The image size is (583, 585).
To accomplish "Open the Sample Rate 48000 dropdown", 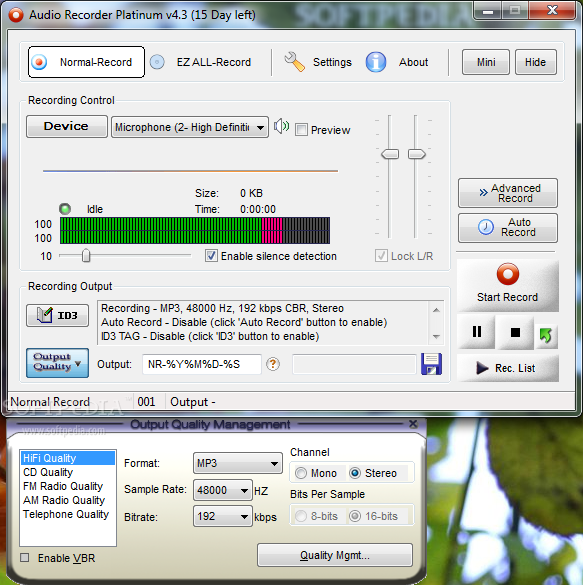I will coord(223,490).
